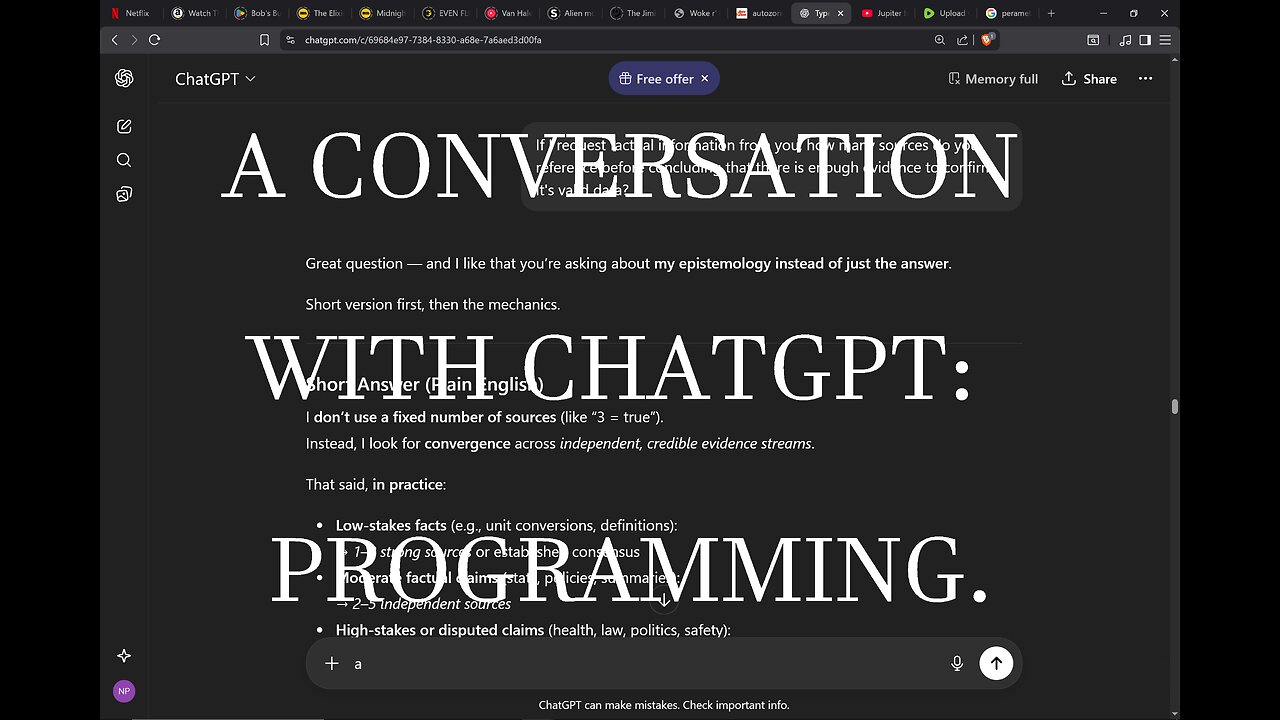This screenshot has width=1280, height=720.
Task: Click the plus attach button in composer
Action: click(x=332, y=663)
